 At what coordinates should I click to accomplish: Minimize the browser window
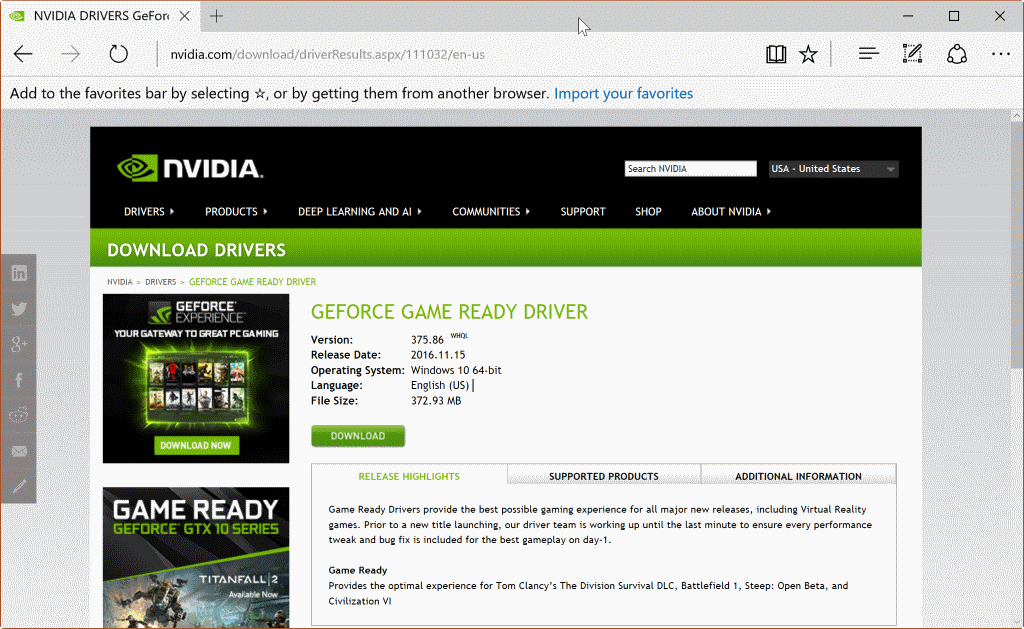(x=908, y=16)
